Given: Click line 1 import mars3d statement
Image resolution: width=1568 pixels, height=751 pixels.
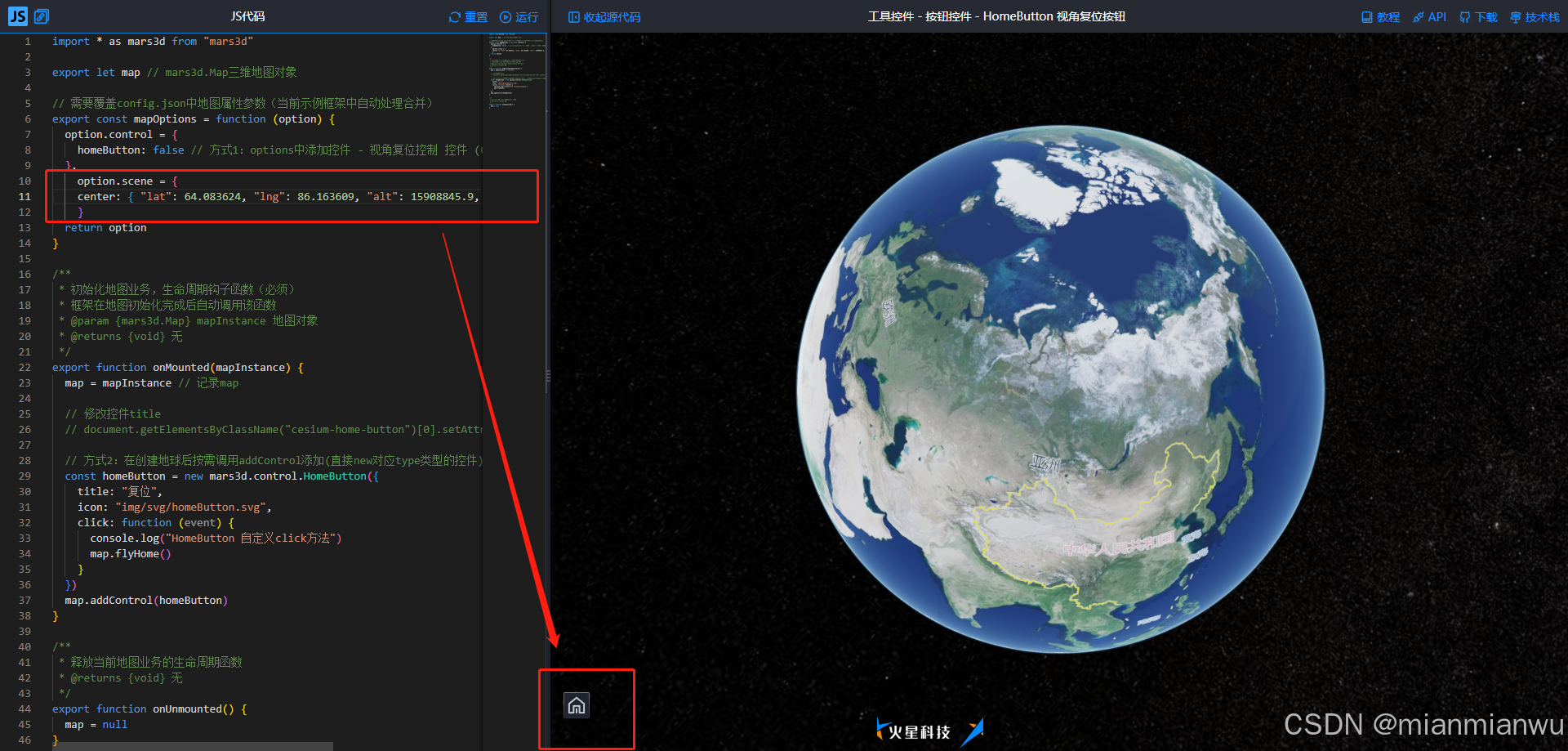Looking at the screenshot, I should [153, 41].
